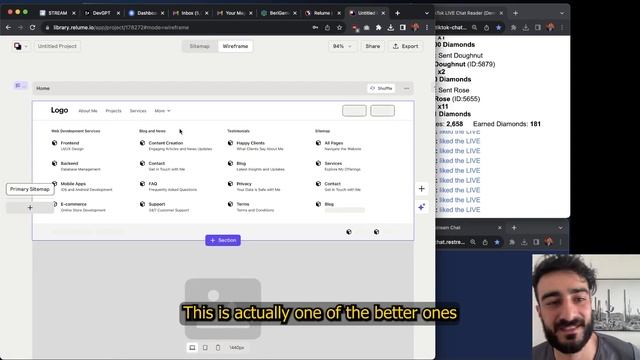Click the Export button
The image size is (640, 360).
point(405,46)
